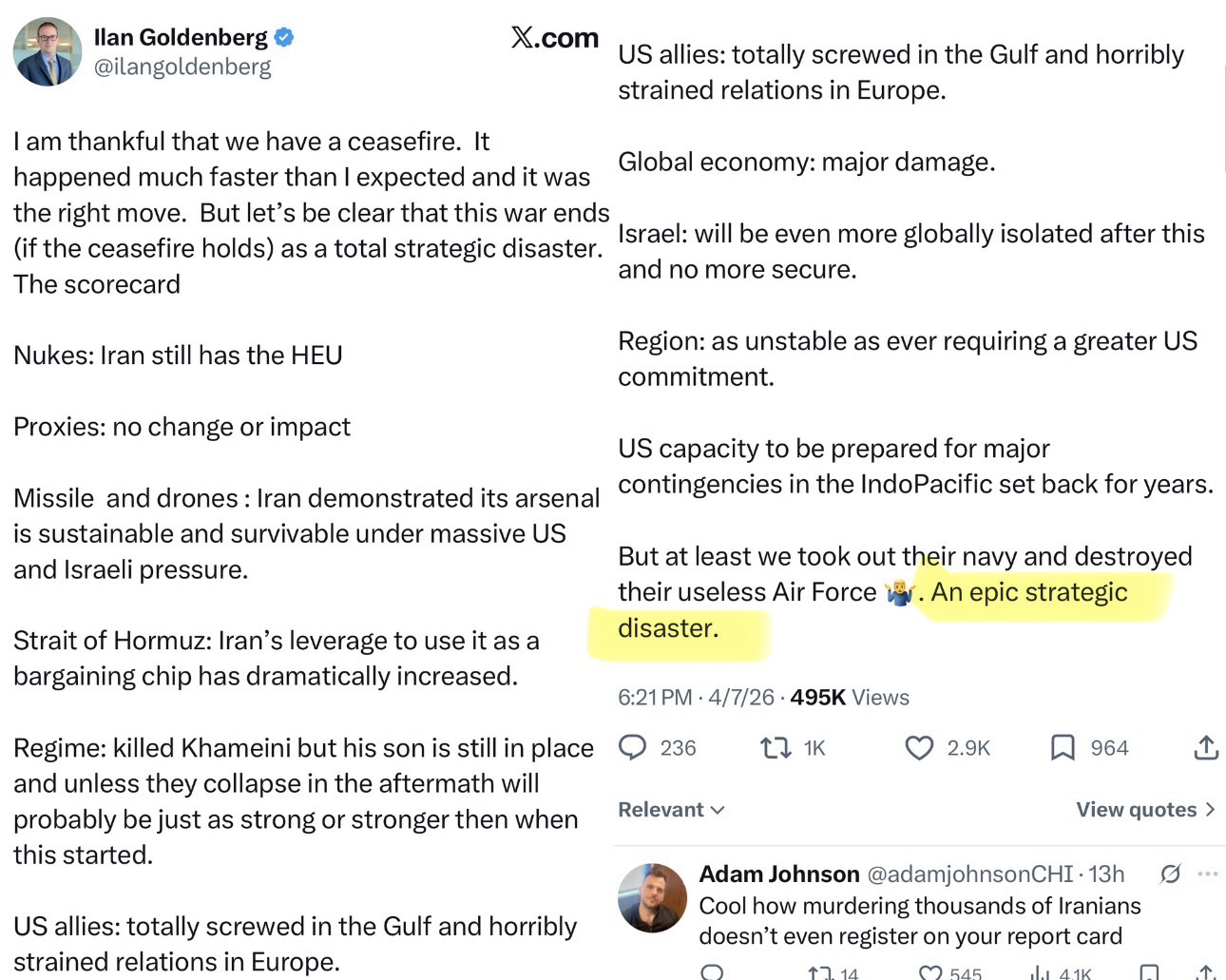
Task: Click the reply comment icon showing 236
Action: point(633,748)
